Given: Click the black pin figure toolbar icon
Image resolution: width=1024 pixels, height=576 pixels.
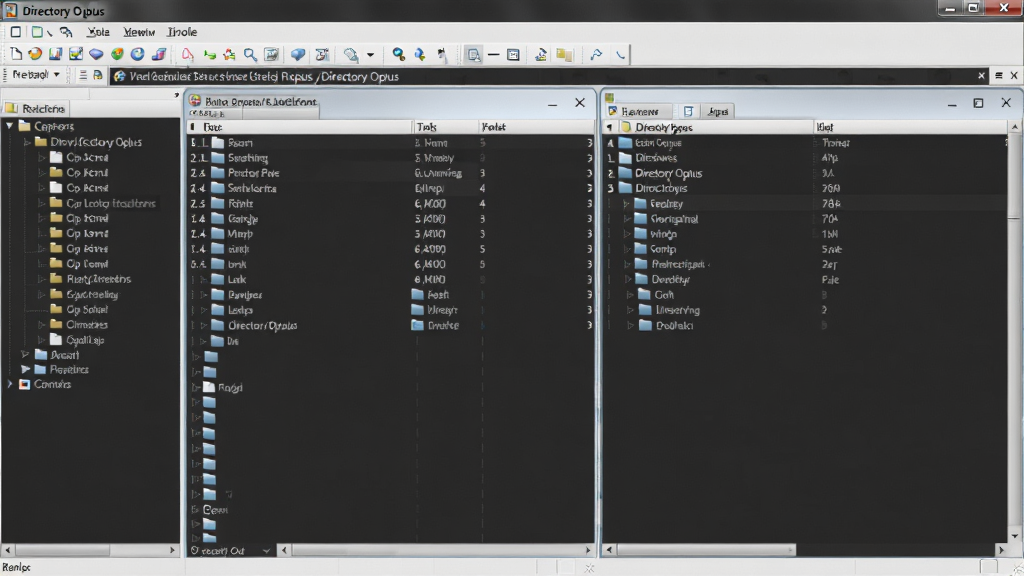Looking at the screenshot, I should tap(442, 55).
